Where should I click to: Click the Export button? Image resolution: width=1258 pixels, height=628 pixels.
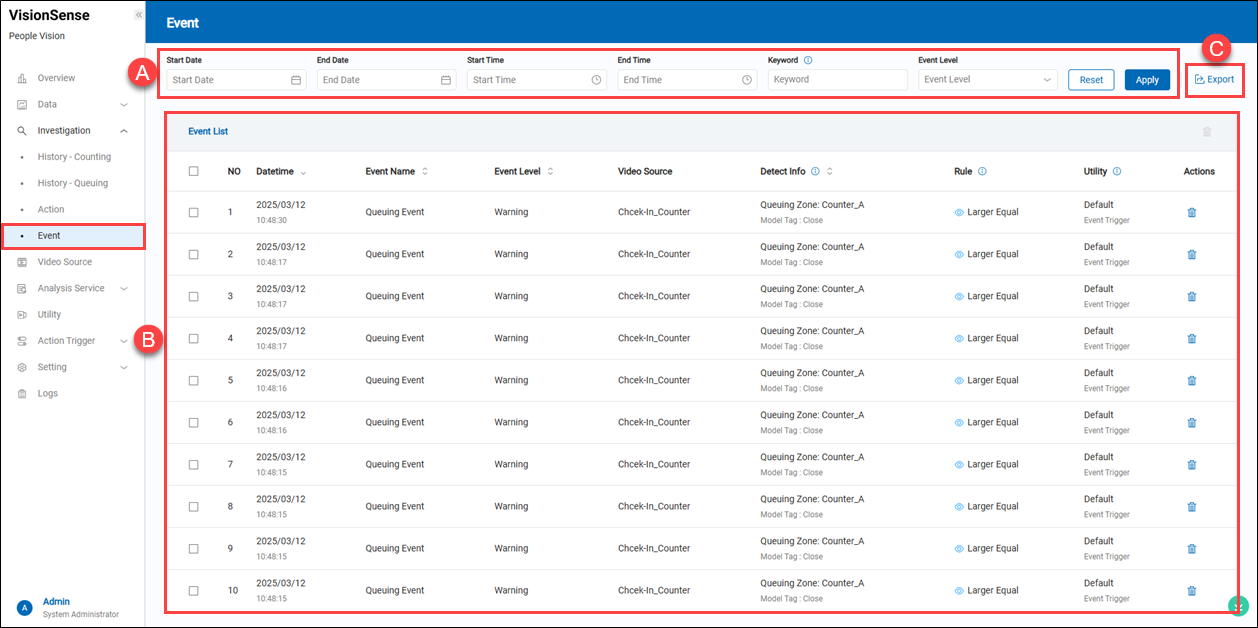[x=1215, y=79]
